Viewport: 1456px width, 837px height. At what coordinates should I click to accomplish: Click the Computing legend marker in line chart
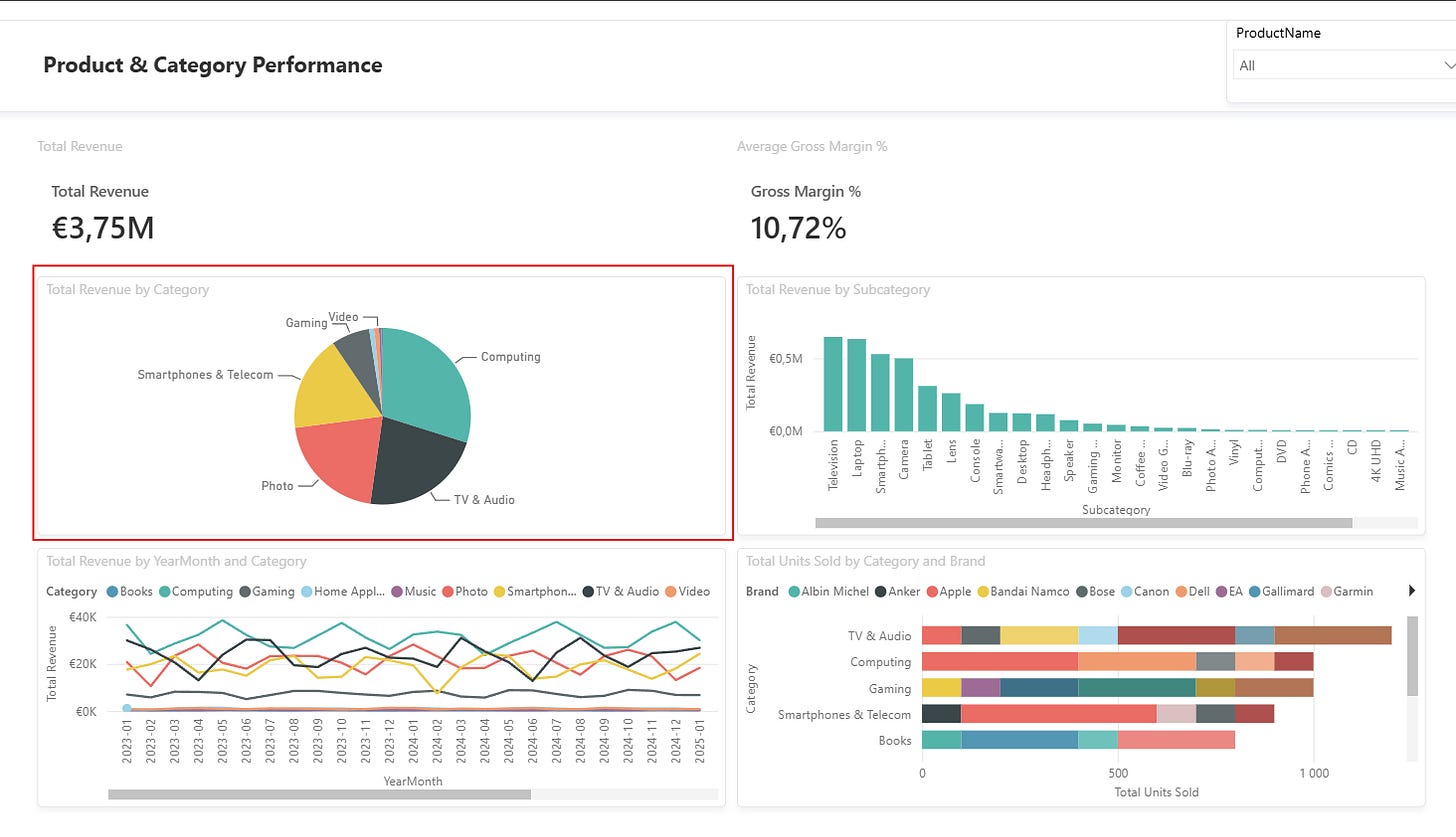point(165,592)
